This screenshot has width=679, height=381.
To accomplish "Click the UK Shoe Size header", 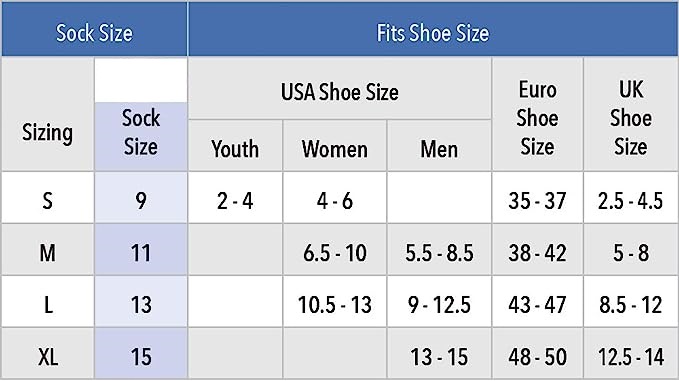I will pyautogui.click(x=630, y=118).
